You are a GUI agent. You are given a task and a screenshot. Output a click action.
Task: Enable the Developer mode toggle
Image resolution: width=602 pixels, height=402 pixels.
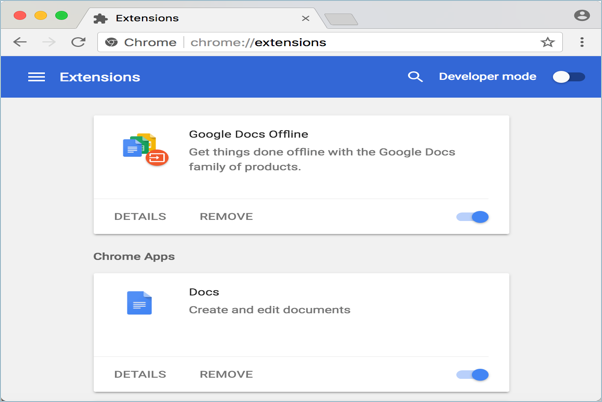(x=568, y=77)
